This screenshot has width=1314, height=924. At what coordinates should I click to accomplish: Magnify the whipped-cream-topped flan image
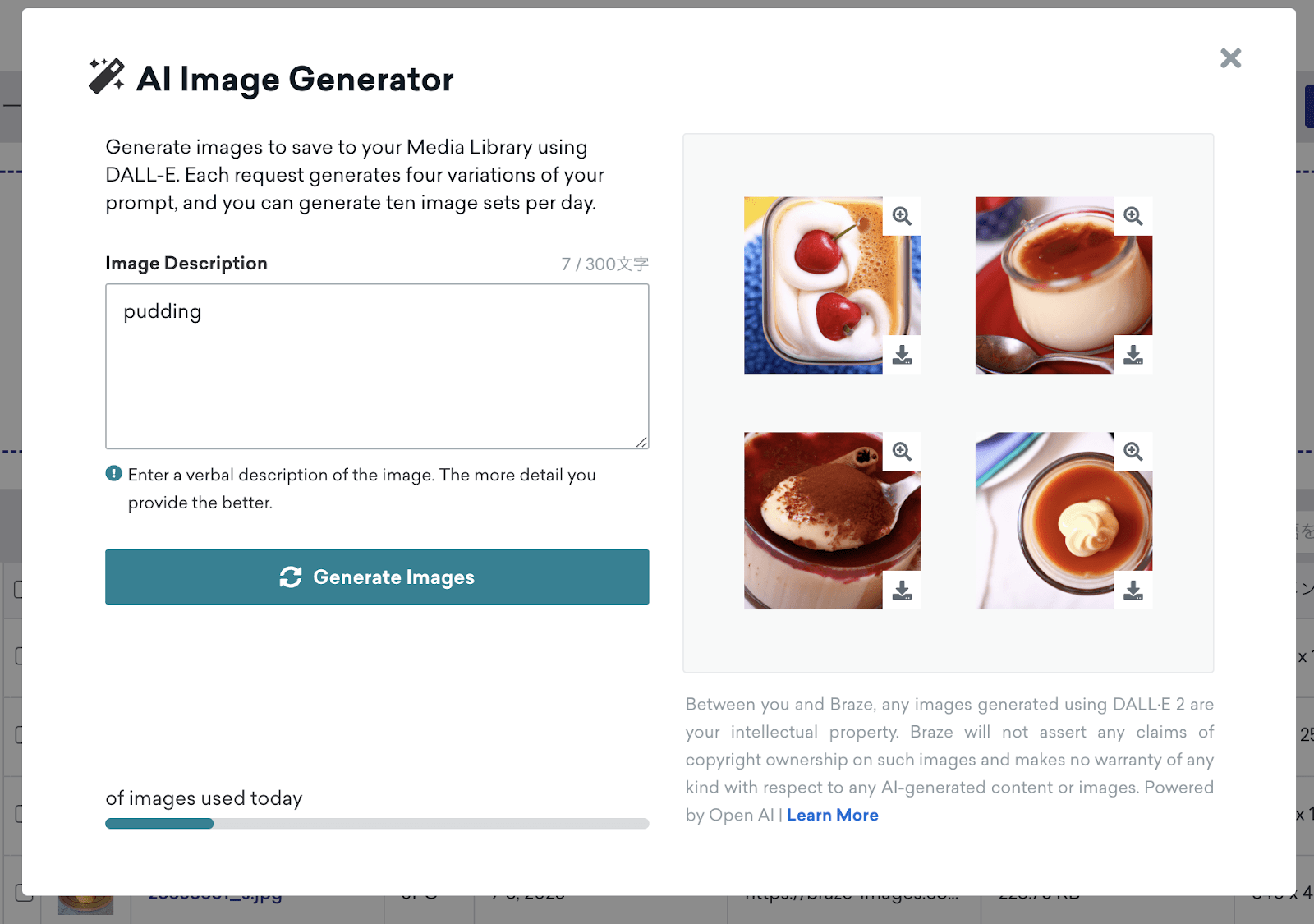(x=1133, y=452)
